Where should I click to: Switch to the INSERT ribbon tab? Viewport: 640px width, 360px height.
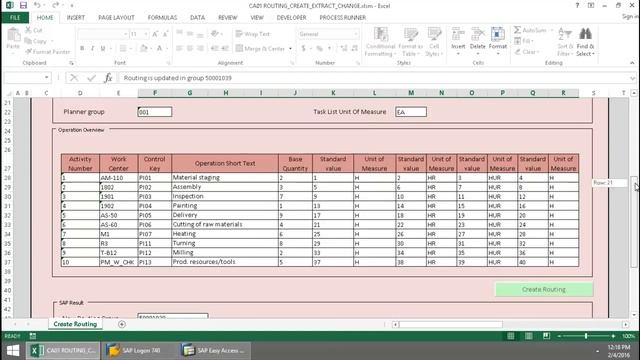(76, 18)
